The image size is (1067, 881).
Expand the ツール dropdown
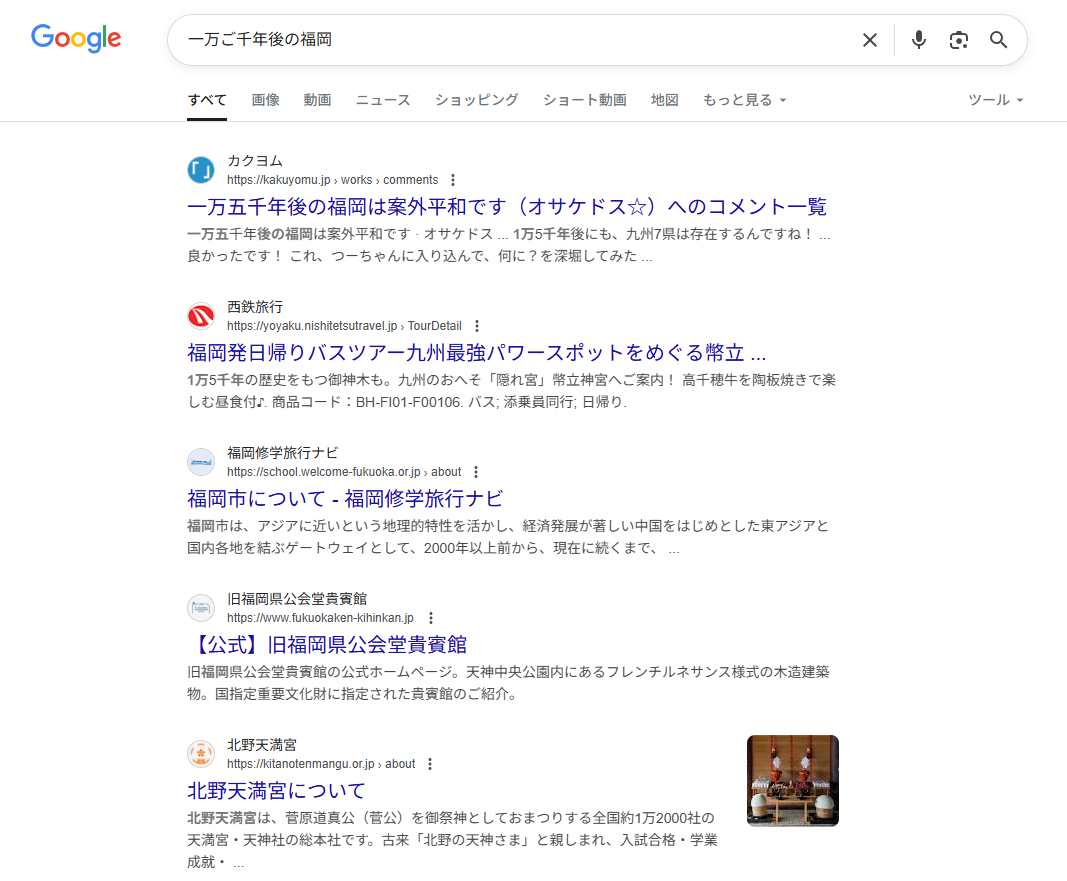pos(995,100)
